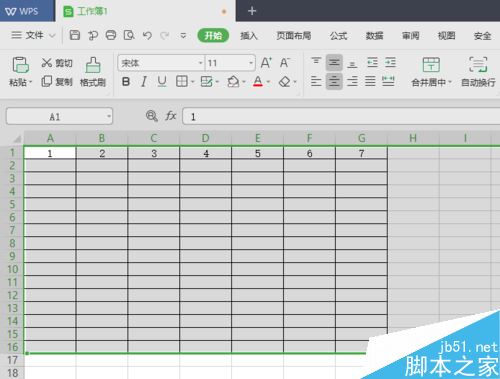The width and height of the screenshot is (500, 379).
Task: Click the fill color bucket icon
Action: pos(233,81)
